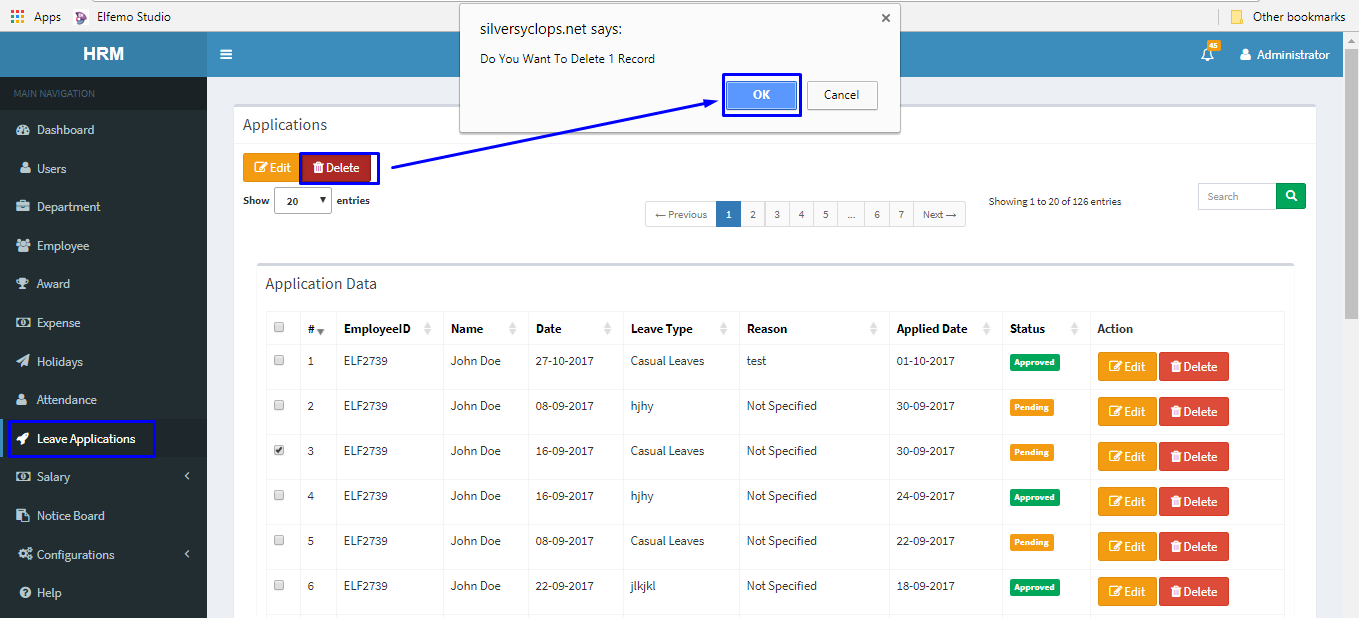Check the checkbox for row 2
1359x618 pixels.
279,405
